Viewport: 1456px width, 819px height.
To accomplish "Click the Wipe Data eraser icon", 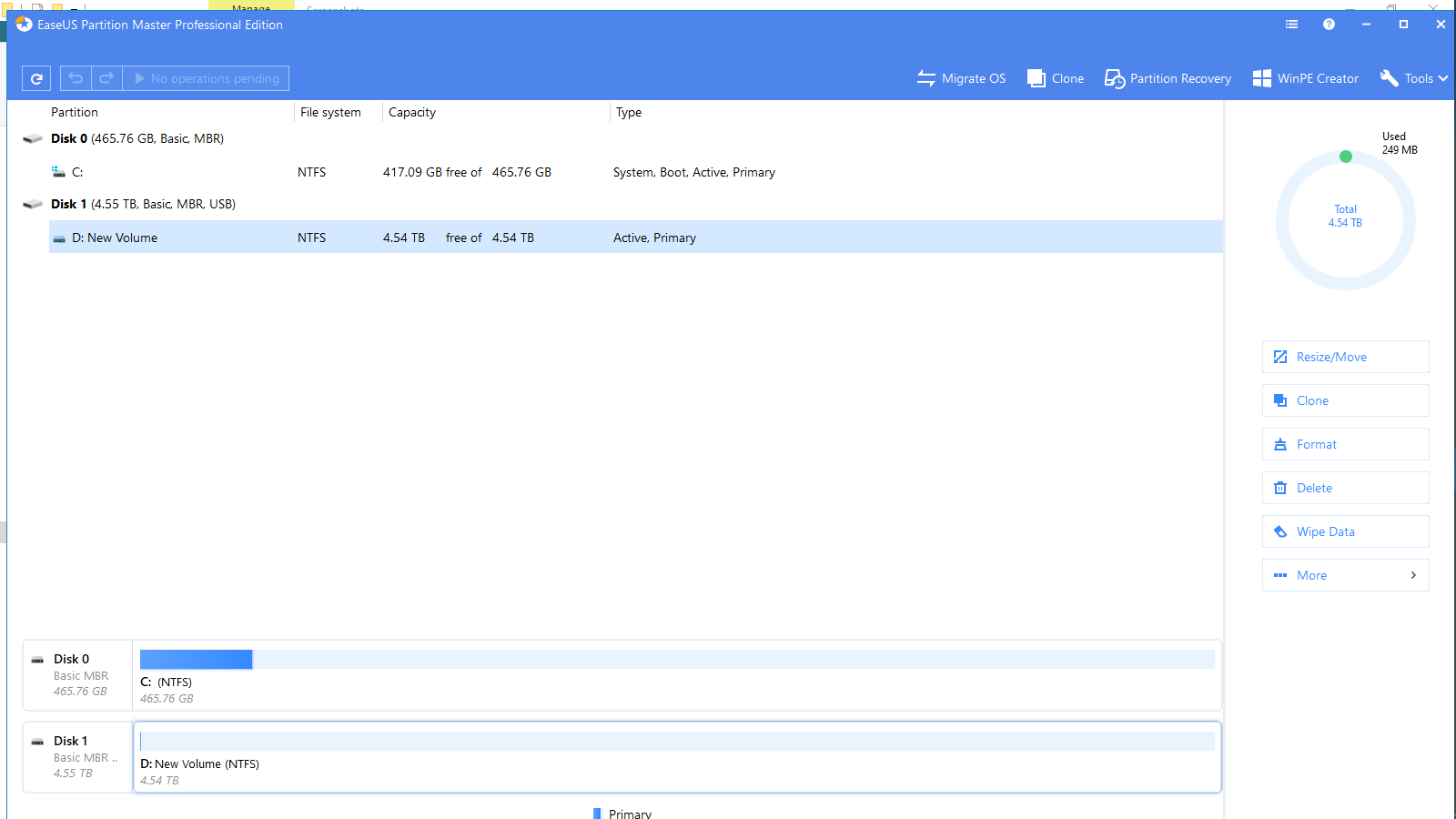I will [x=1280, y=531].
